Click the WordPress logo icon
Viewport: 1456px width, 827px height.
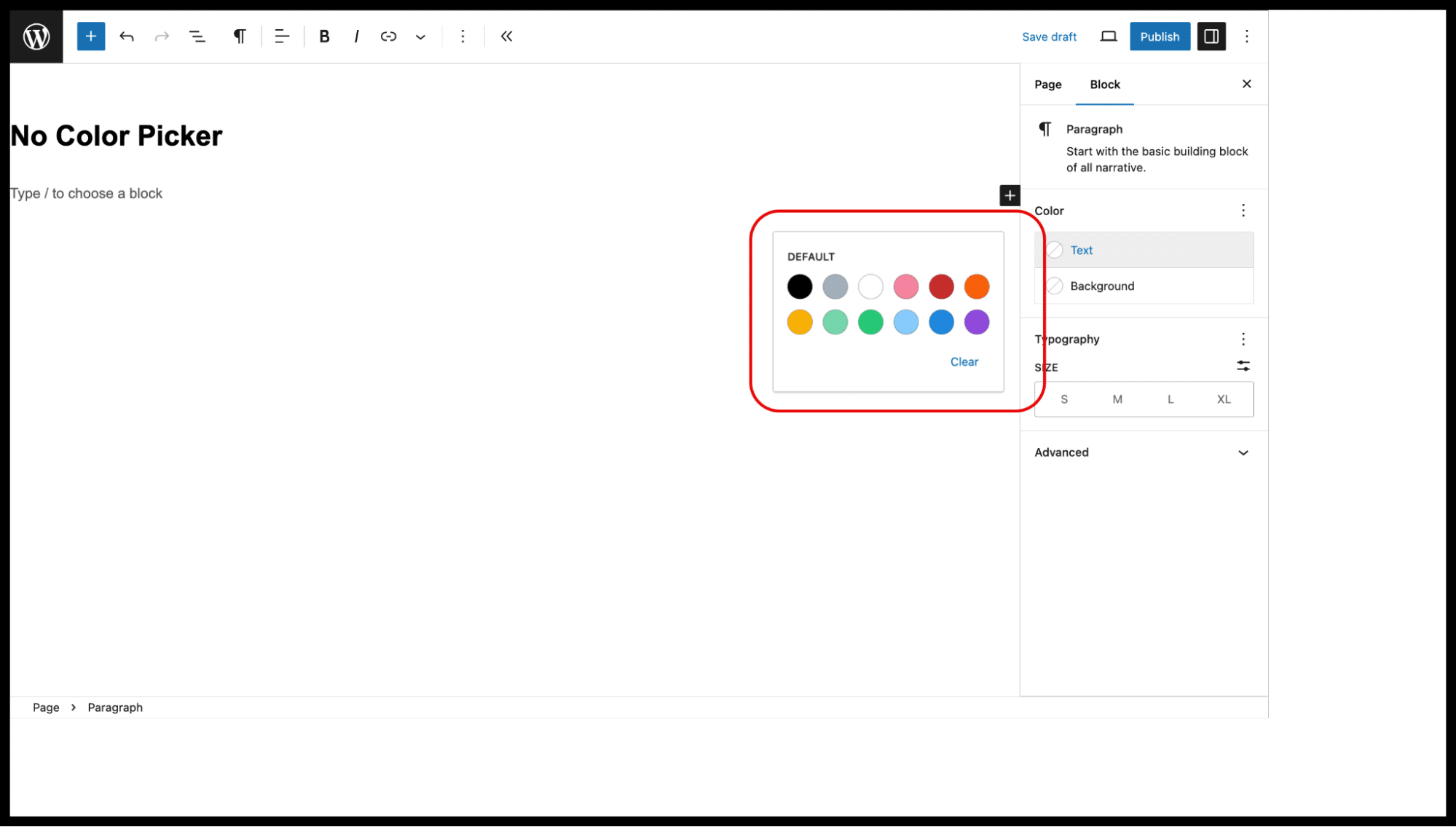(36, 36)
